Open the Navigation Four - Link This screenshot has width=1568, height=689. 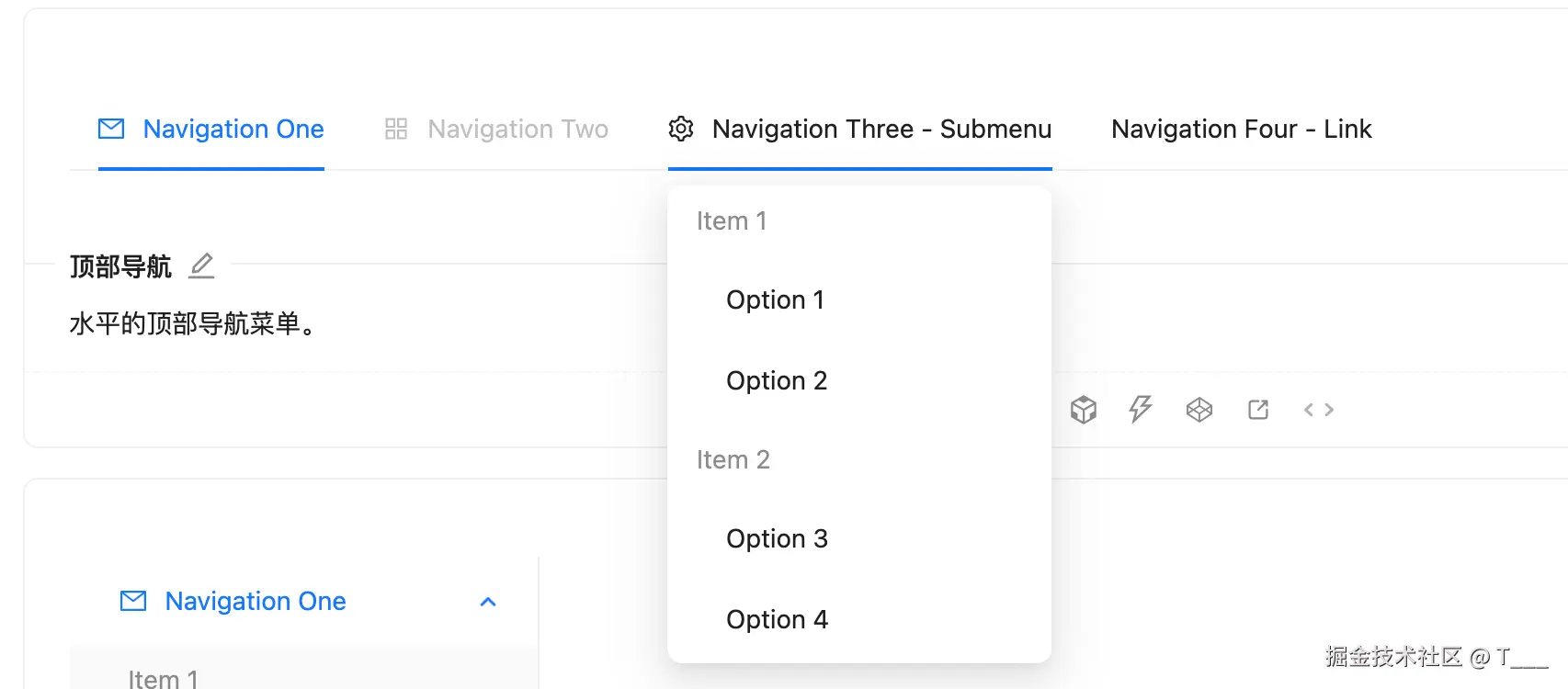tap(1241, 130)
